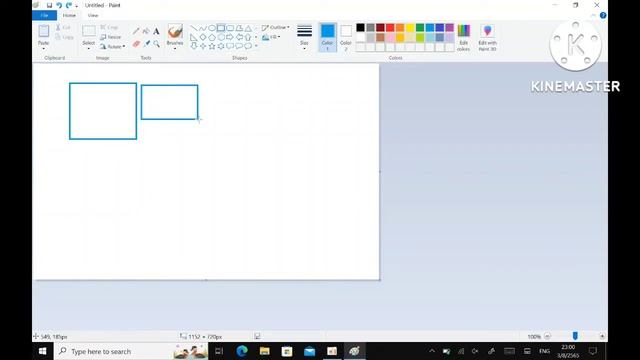Image resolution: width=640 pixels, height=360 pixels.
Task: Open Mail app from taskbar
Action: tap(309, 351)
